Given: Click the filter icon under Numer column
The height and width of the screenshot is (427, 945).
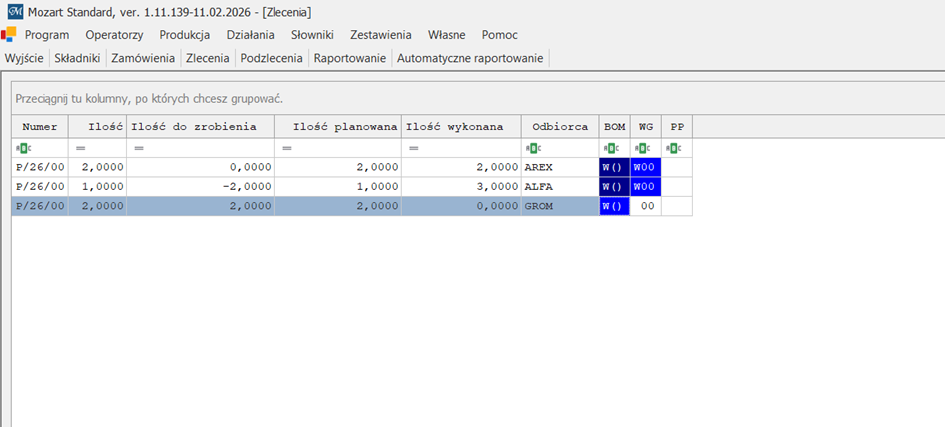Looking at the screenshot, I should (x=23, y=148).
